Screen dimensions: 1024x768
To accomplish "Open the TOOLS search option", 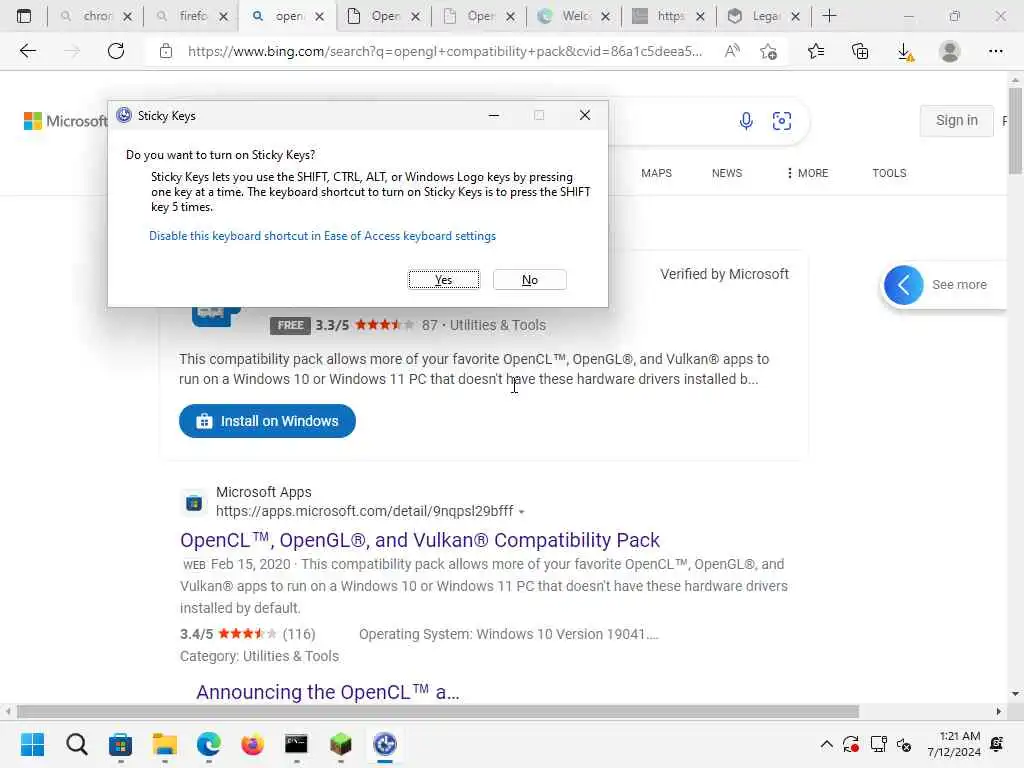I will [x=889, y=173].
